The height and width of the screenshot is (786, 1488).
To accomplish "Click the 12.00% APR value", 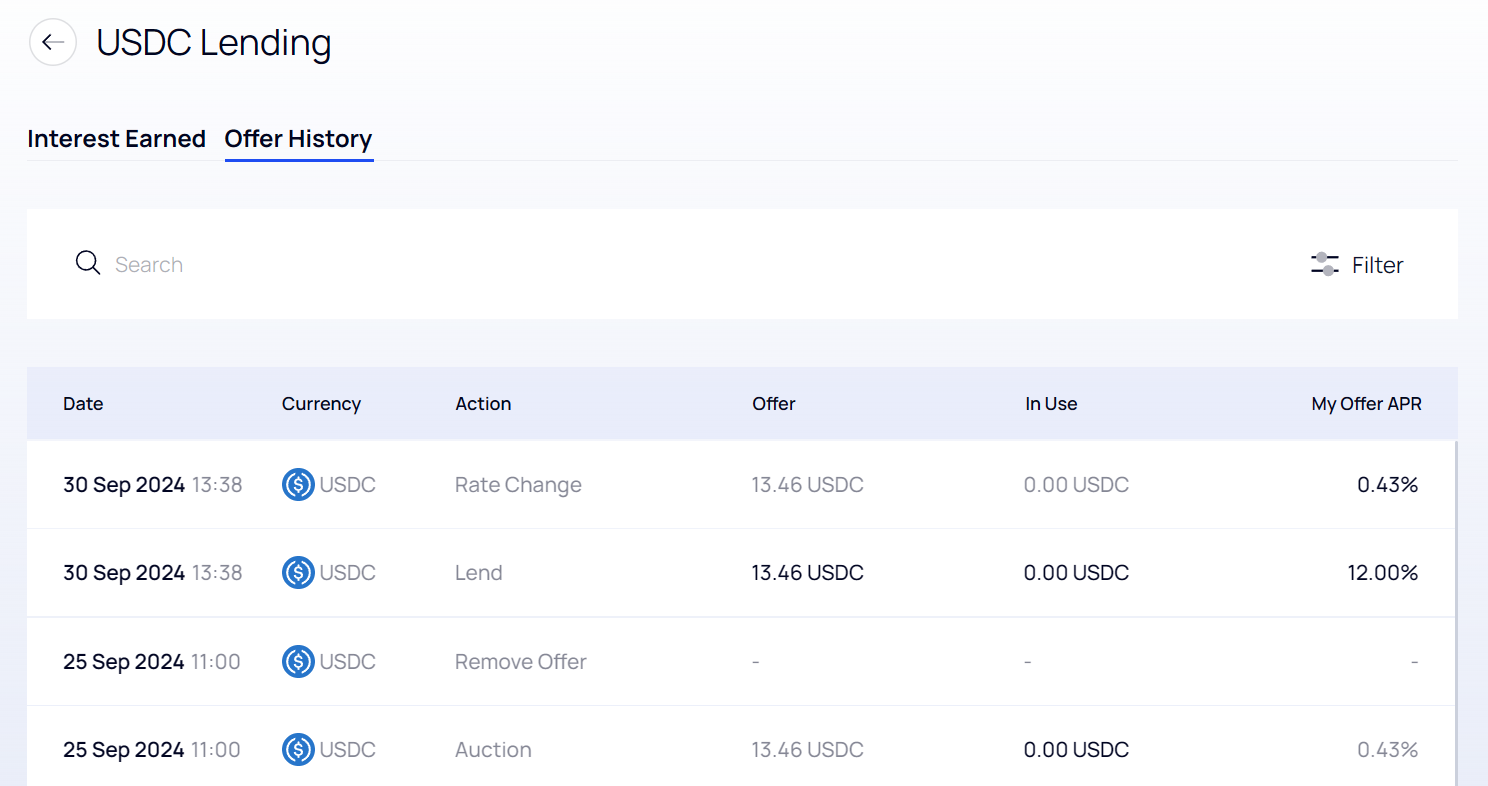I will click(1382, 573).
